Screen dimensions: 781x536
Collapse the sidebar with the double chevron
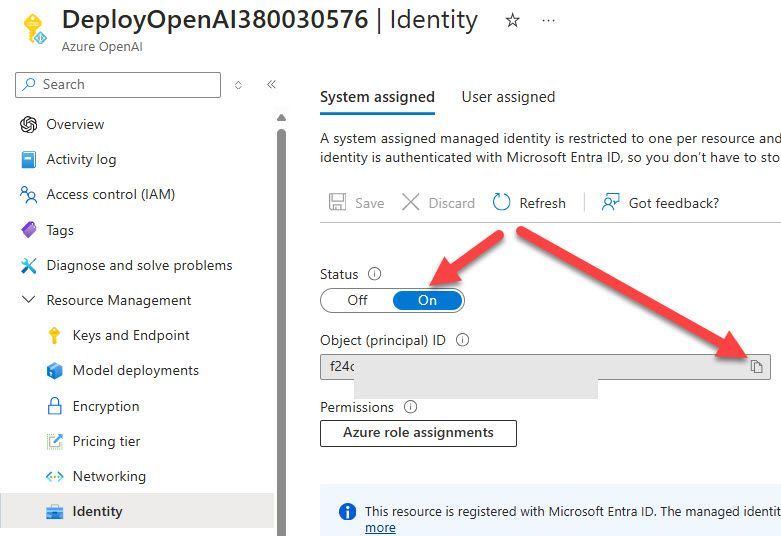click(x=271, y=84)
